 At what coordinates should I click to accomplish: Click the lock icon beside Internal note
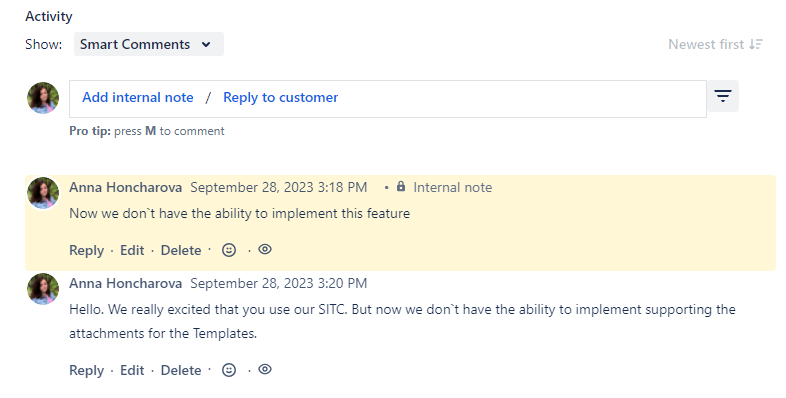coord(401,186)
